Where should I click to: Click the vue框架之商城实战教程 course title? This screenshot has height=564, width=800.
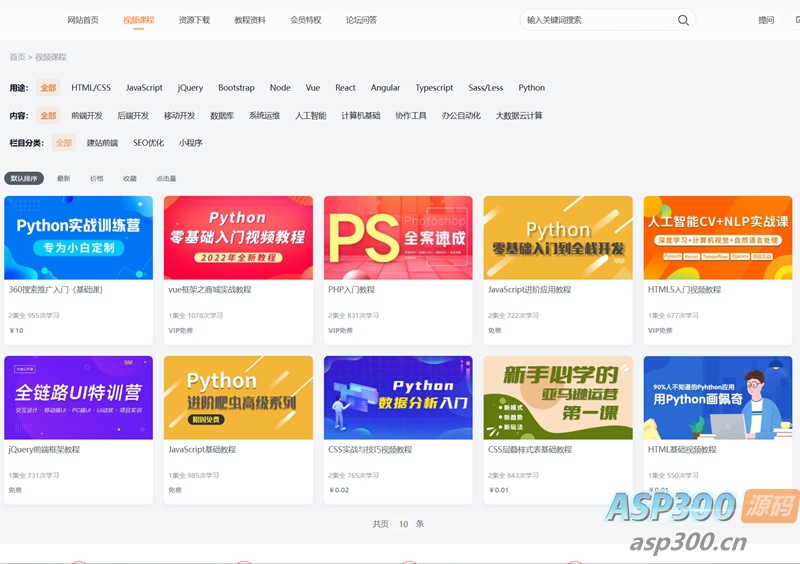click(x=210, y=290)
